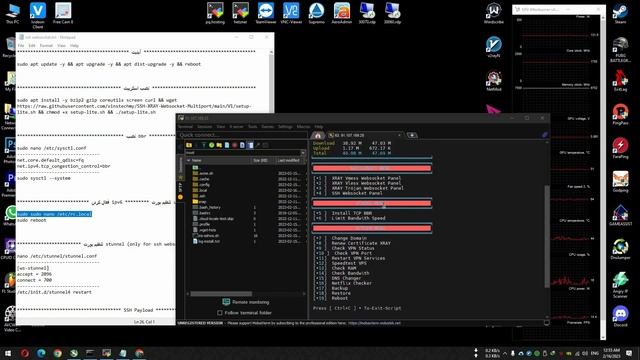Click the green refresh icon in SFTP toolbar

click(211, 145)
